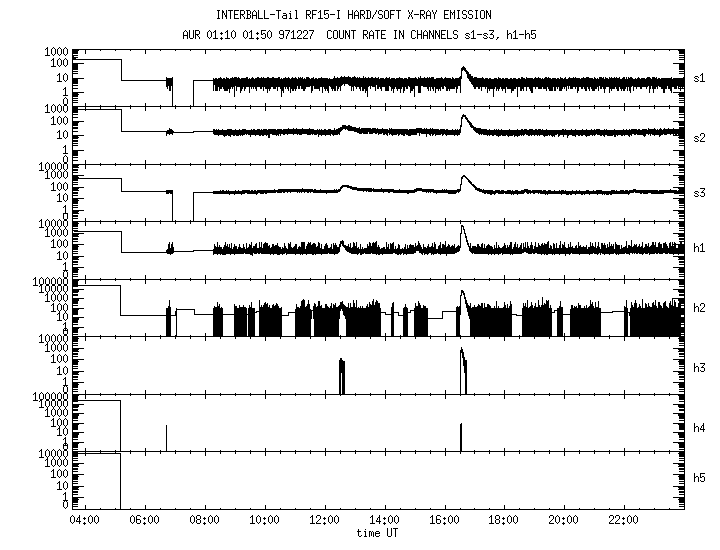Screen dimensions: 720x550
Task: Click the 'time UT' axis title
Action: click(377, 533)
